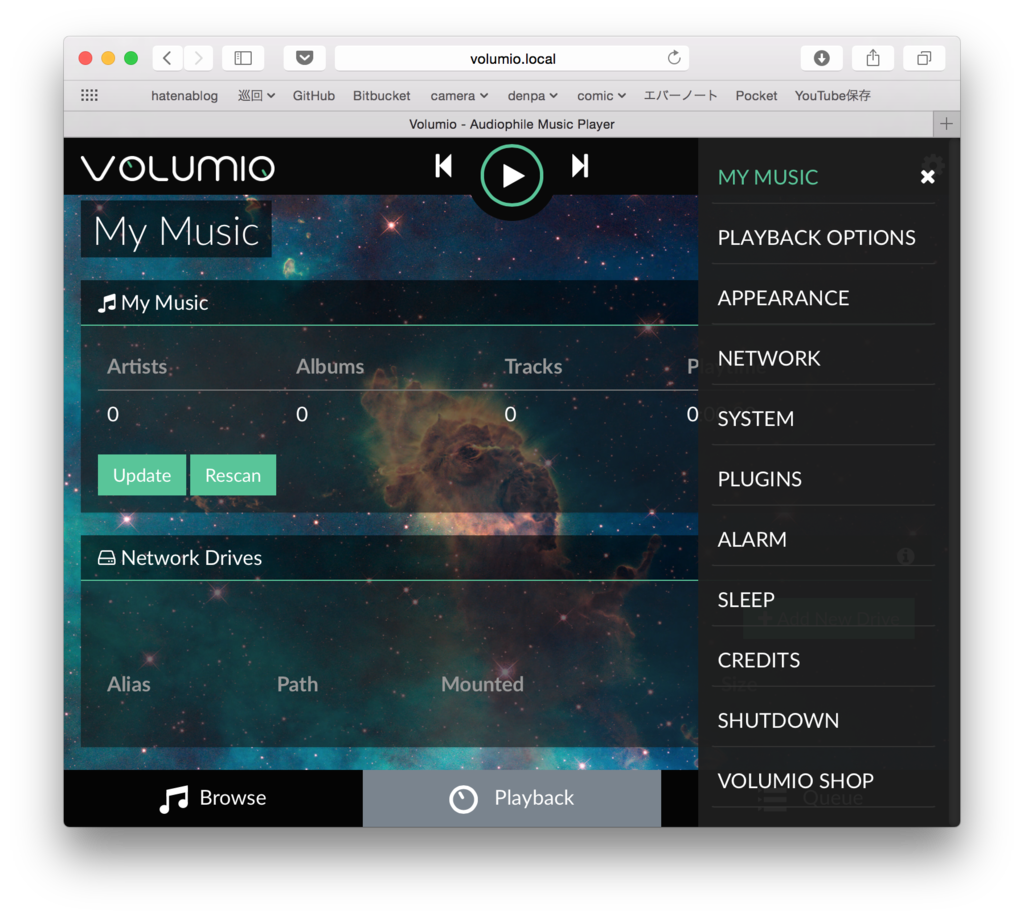This screenshot has height=918, width=1024.
Task: Click the My Music section header
Action: click(x=389, y=302)
